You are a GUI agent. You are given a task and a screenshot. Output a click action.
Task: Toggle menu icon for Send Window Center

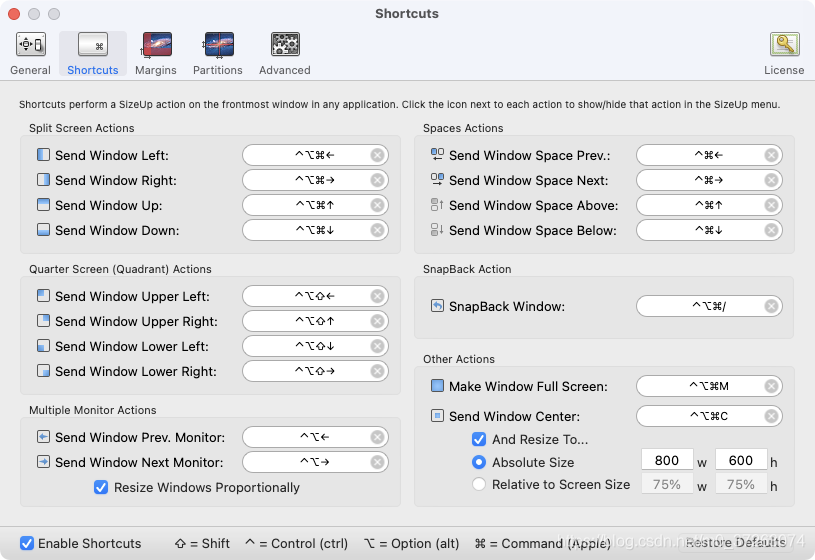(x=437, y=416)
